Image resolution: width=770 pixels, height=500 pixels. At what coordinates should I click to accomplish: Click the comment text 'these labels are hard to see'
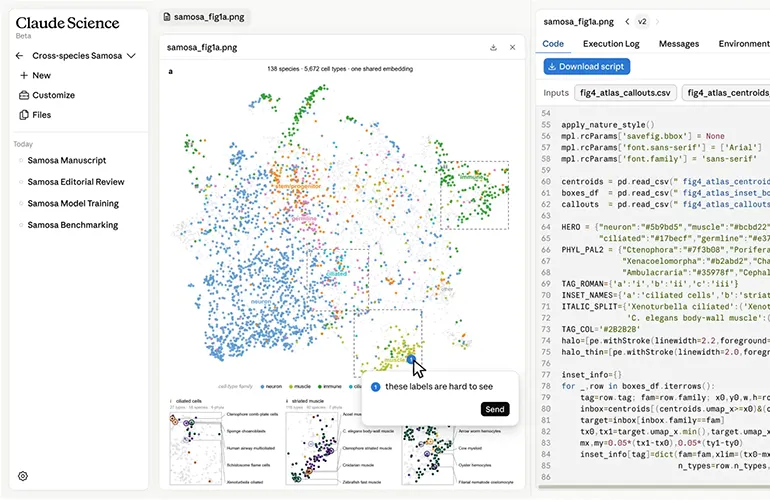(x=439, y=387)
